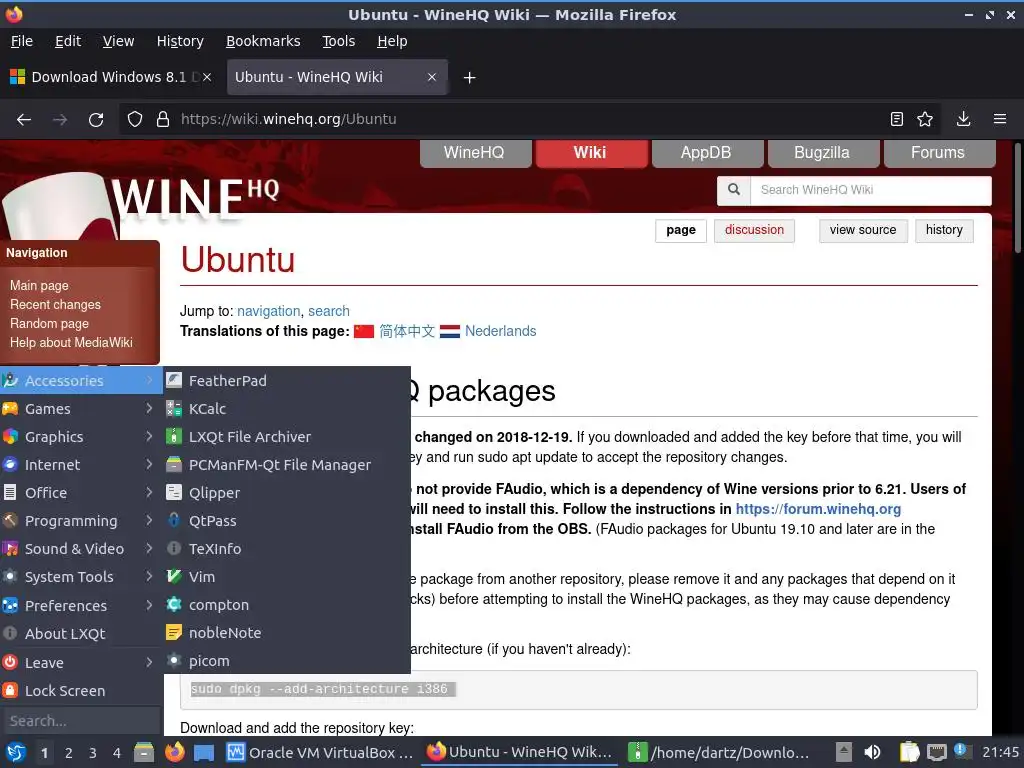Launch KCalc calculator

pos(287,408)
